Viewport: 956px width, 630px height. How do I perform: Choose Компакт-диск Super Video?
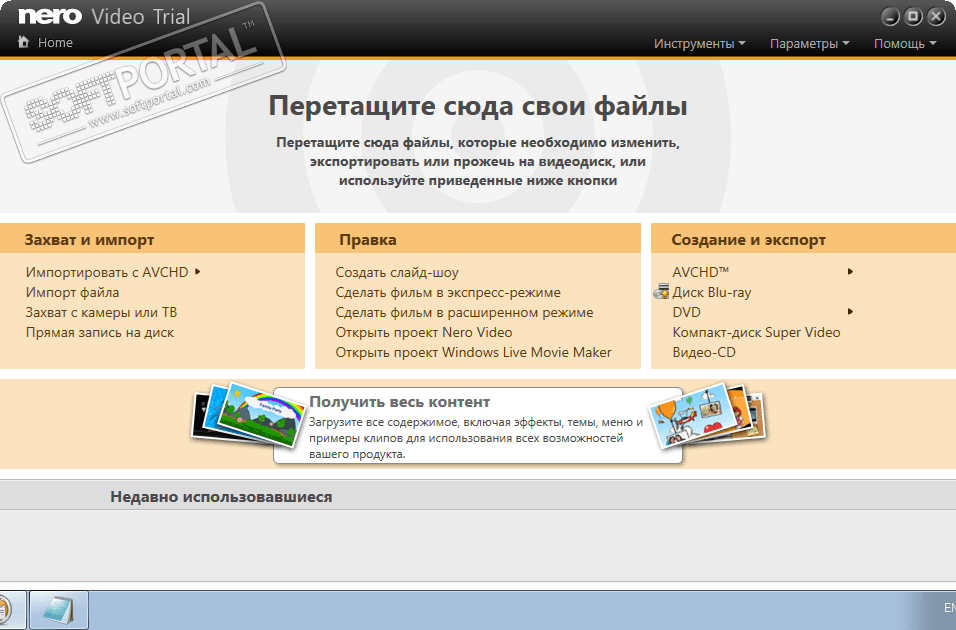coord(756,332)
